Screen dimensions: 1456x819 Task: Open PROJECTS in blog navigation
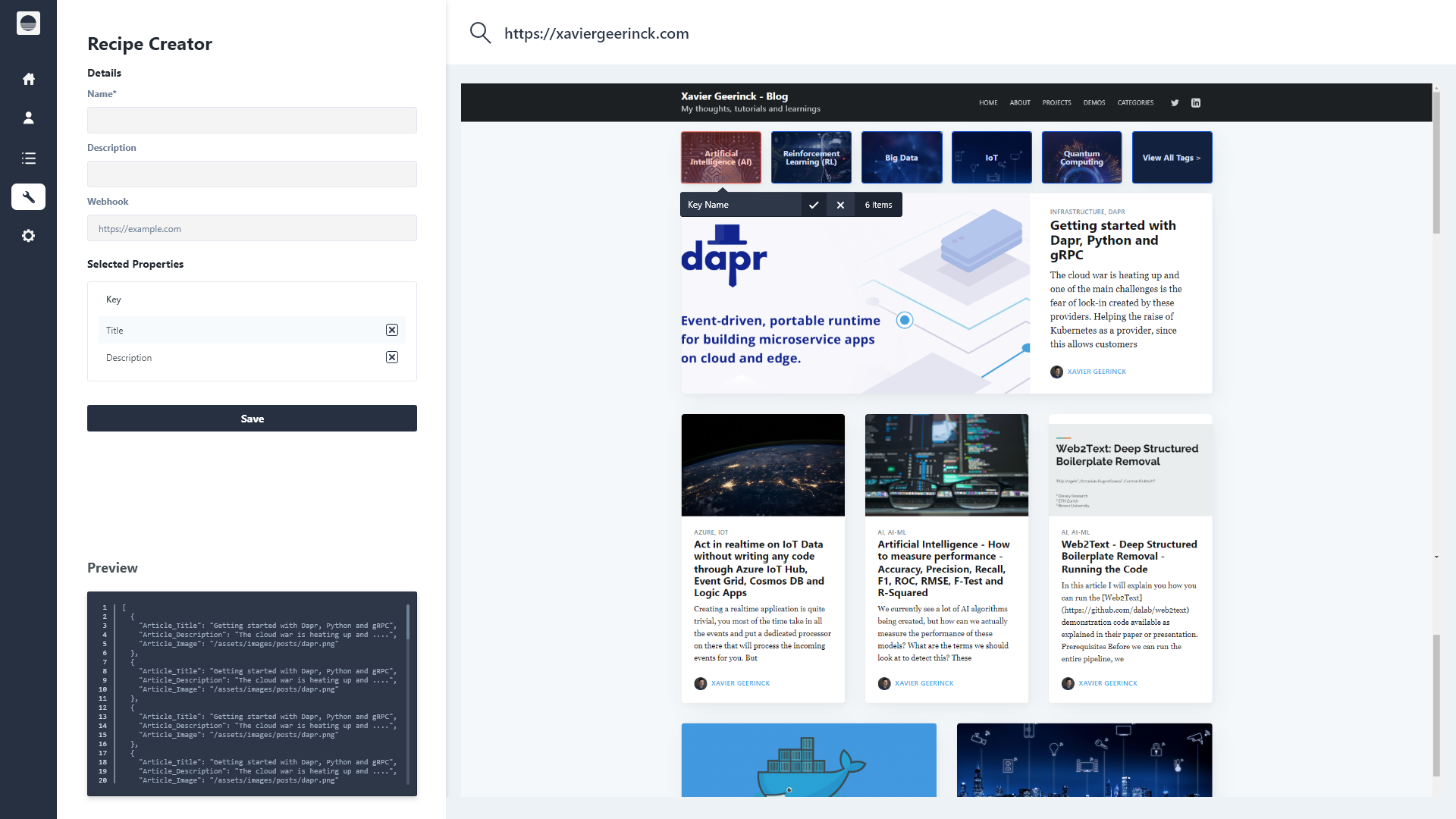pos(1056,102)
